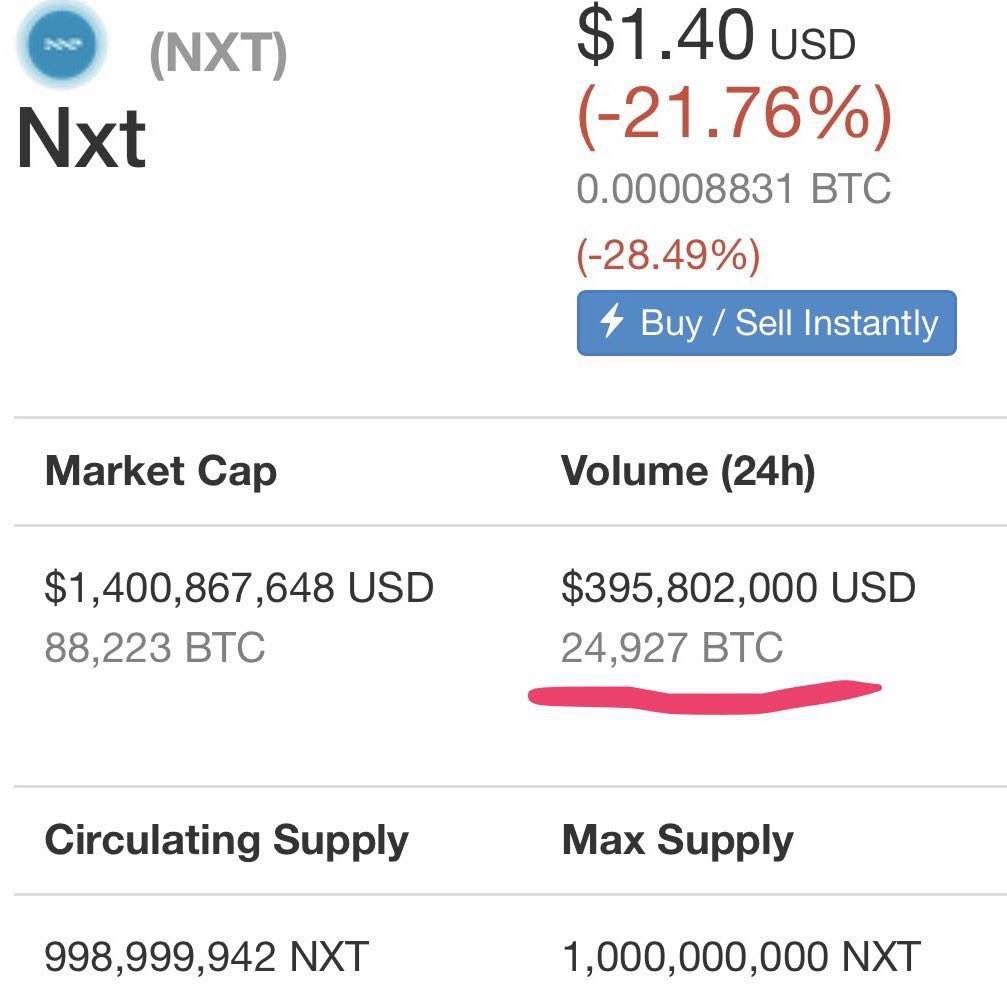Click the Volume (24h) column header
The width and height of the screenshot is (1007, 993).
point(688,471)
